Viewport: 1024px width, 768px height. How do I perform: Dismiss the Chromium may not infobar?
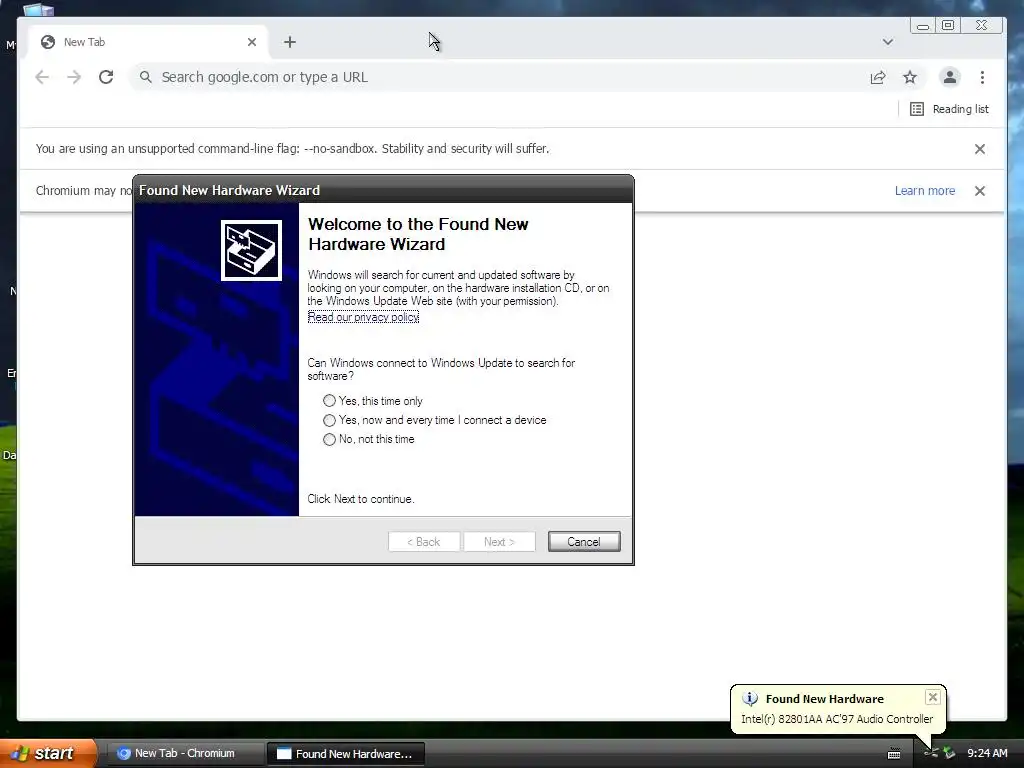pyautogui.click(x=980, y=191)
